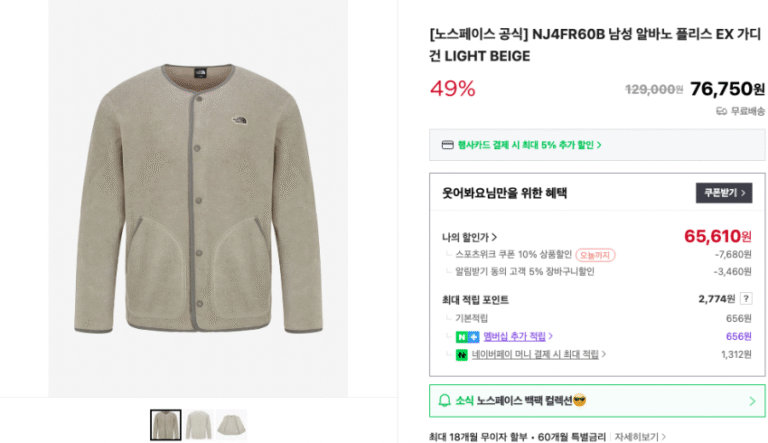
Task: Open 멤버십 추가 적립 link
Action: (x=518, y=336)
